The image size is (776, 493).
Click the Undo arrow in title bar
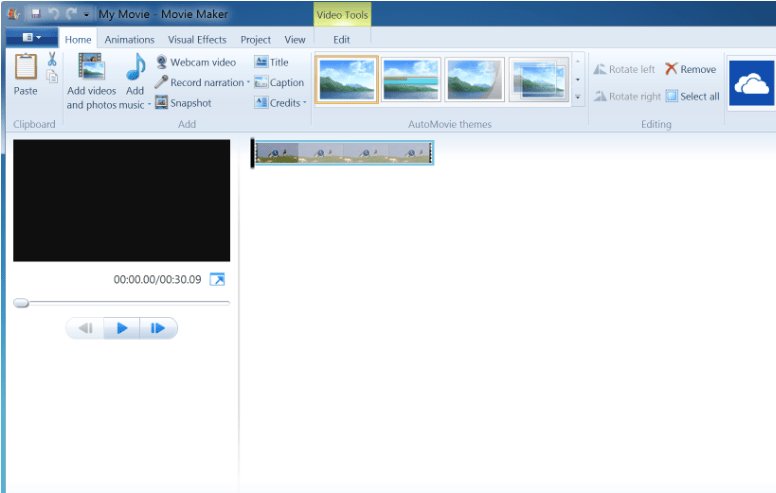53,14
